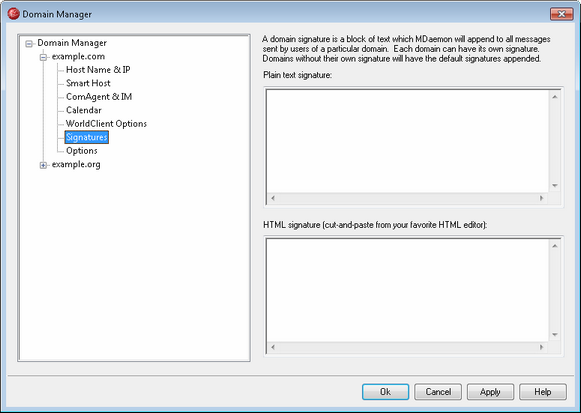Select the Smart Host tree item

(x=88, y=83)
